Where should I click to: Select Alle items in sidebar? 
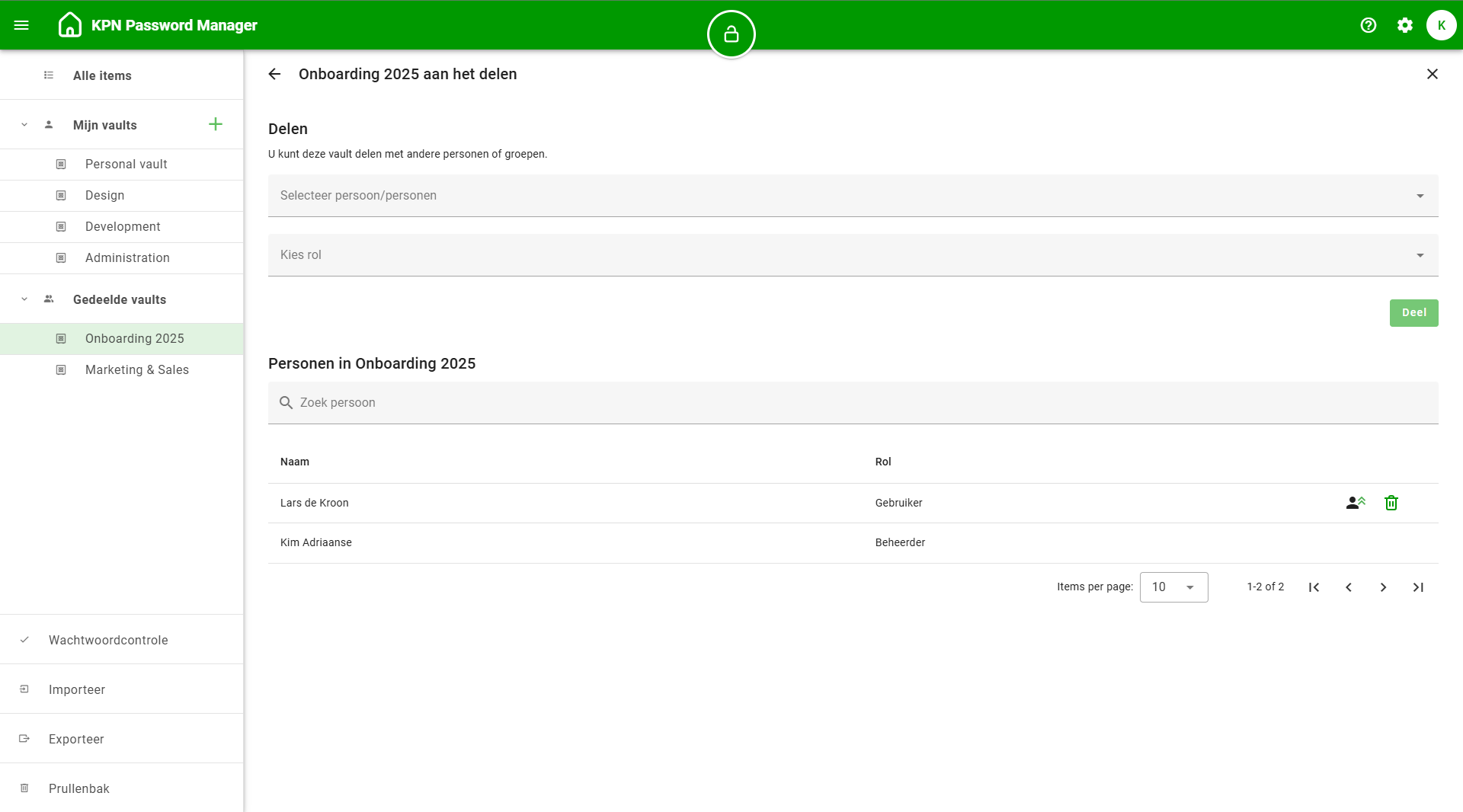[x=102, y=75]
